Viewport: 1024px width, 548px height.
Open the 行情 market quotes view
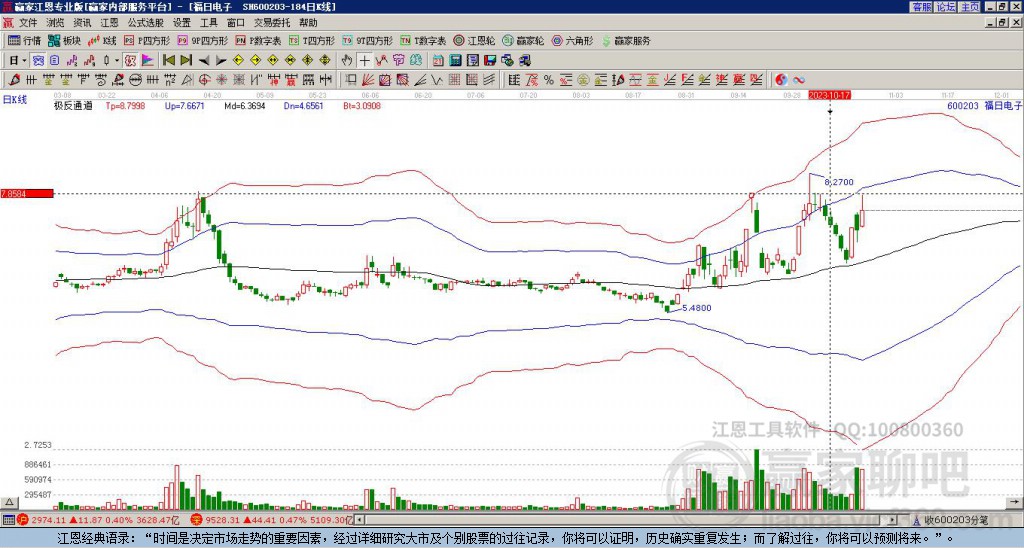point(25,40)
